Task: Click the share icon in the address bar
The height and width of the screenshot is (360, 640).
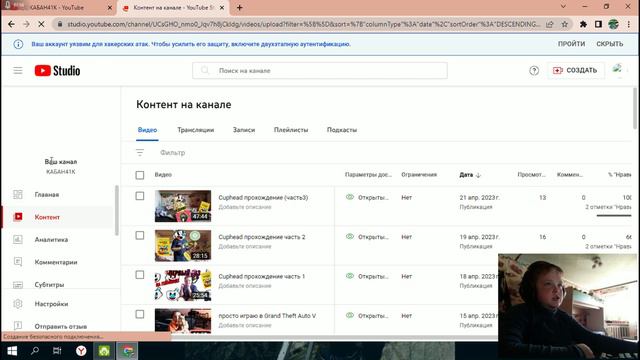Action: click(x=550, y=24)
